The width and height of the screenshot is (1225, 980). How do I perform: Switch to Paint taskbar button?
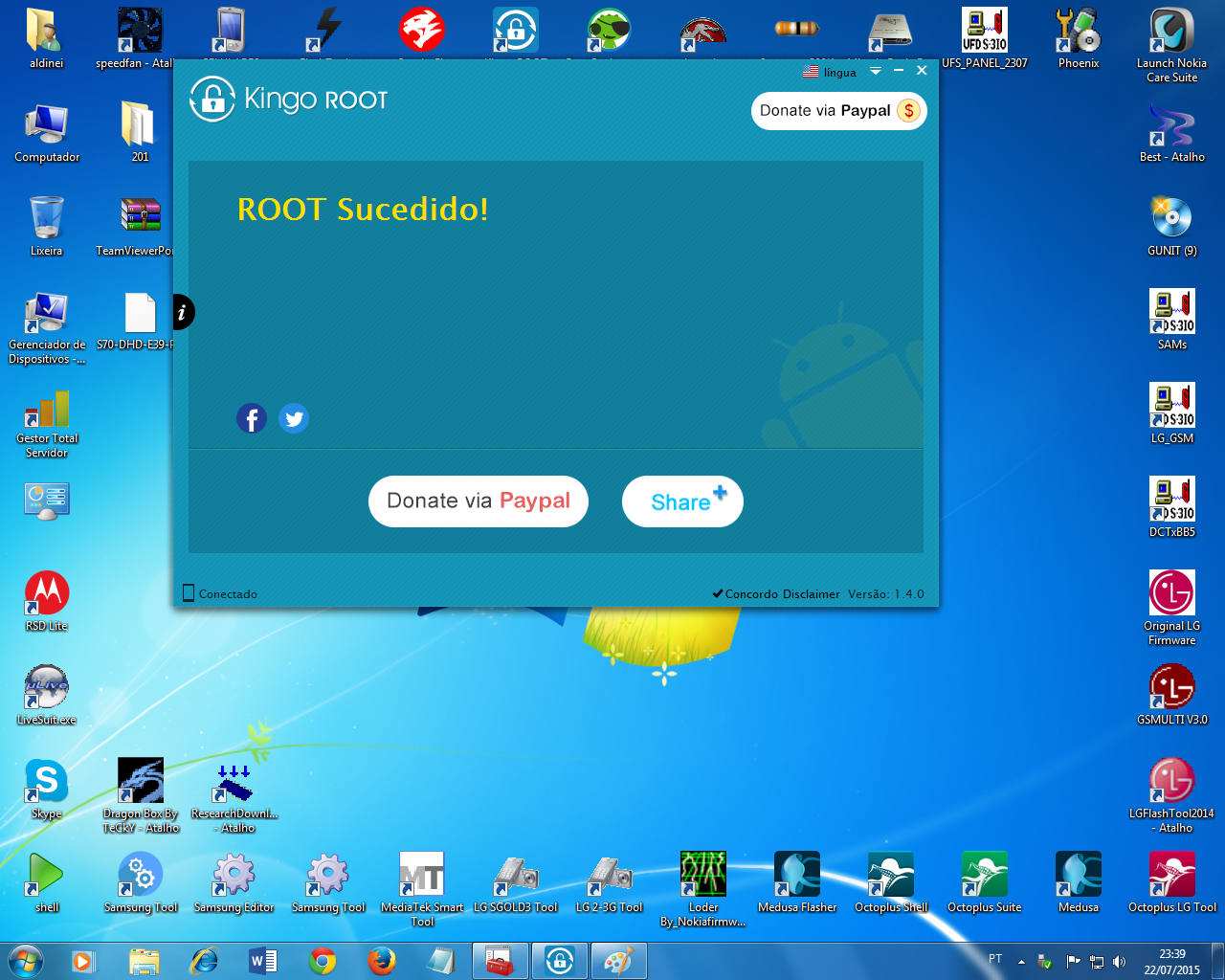tap(619, 961)
